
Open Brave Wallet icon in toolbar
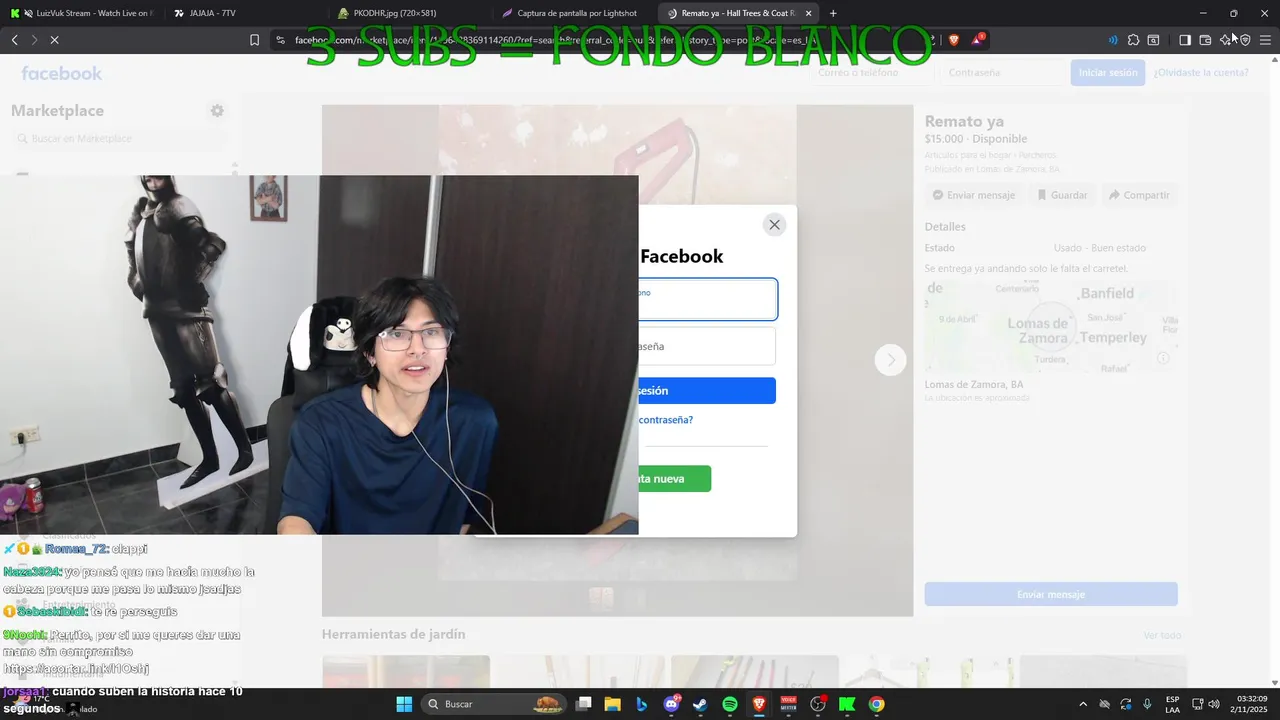[x=1205, y=40]
